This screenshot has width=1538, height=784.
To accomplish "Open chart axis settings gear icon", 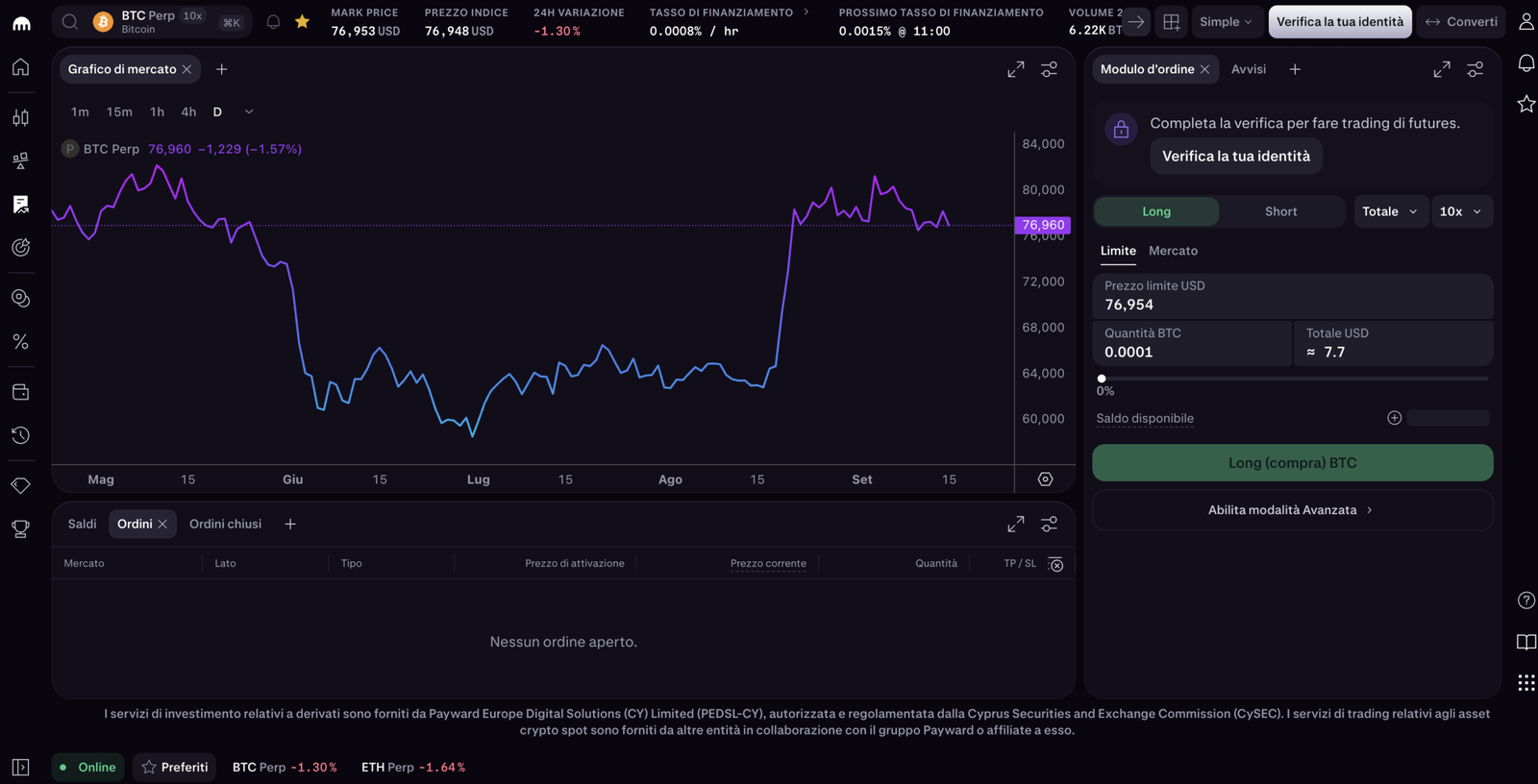I will (1046, 479).
